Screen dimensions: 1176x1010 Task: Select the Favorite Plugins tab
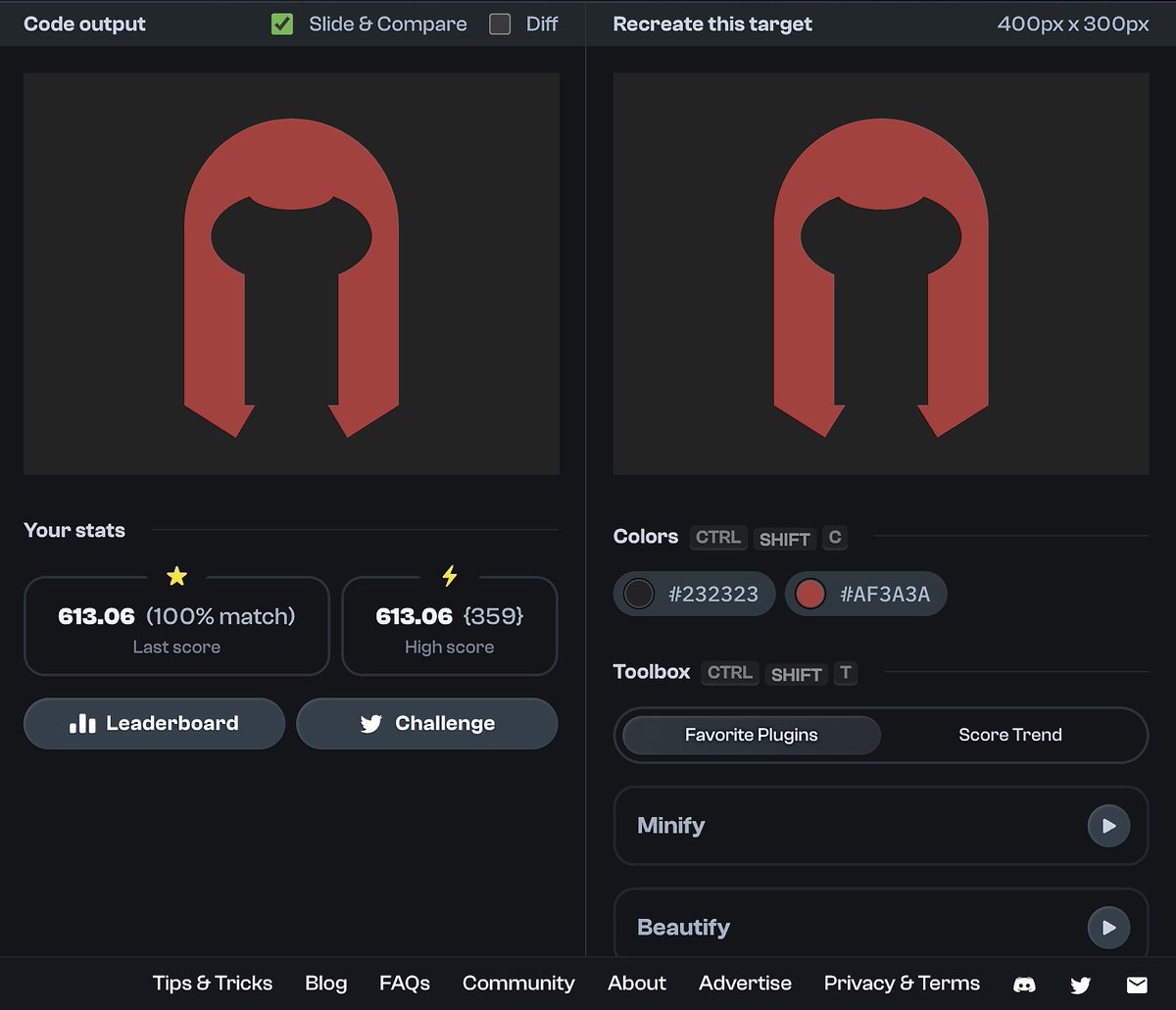748,735
